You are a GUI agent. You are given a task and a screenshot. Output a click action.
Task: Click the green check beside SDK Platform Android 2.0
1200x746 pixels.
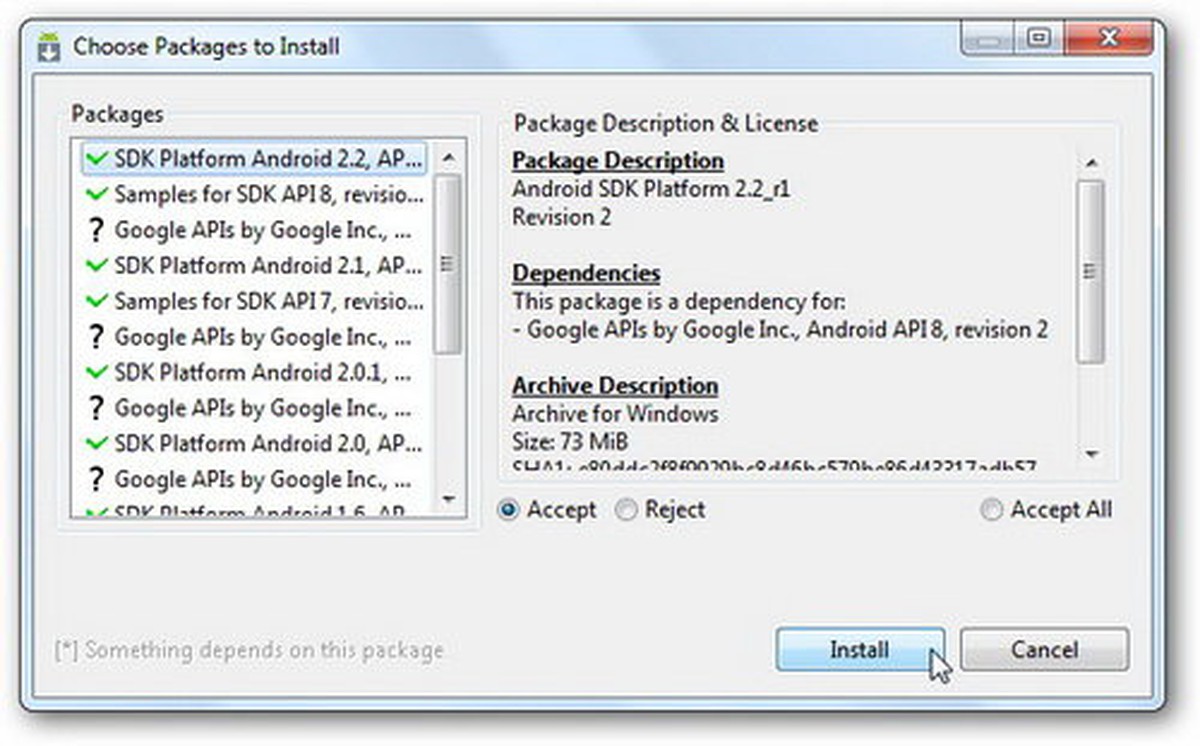click(x=96, y=443)
